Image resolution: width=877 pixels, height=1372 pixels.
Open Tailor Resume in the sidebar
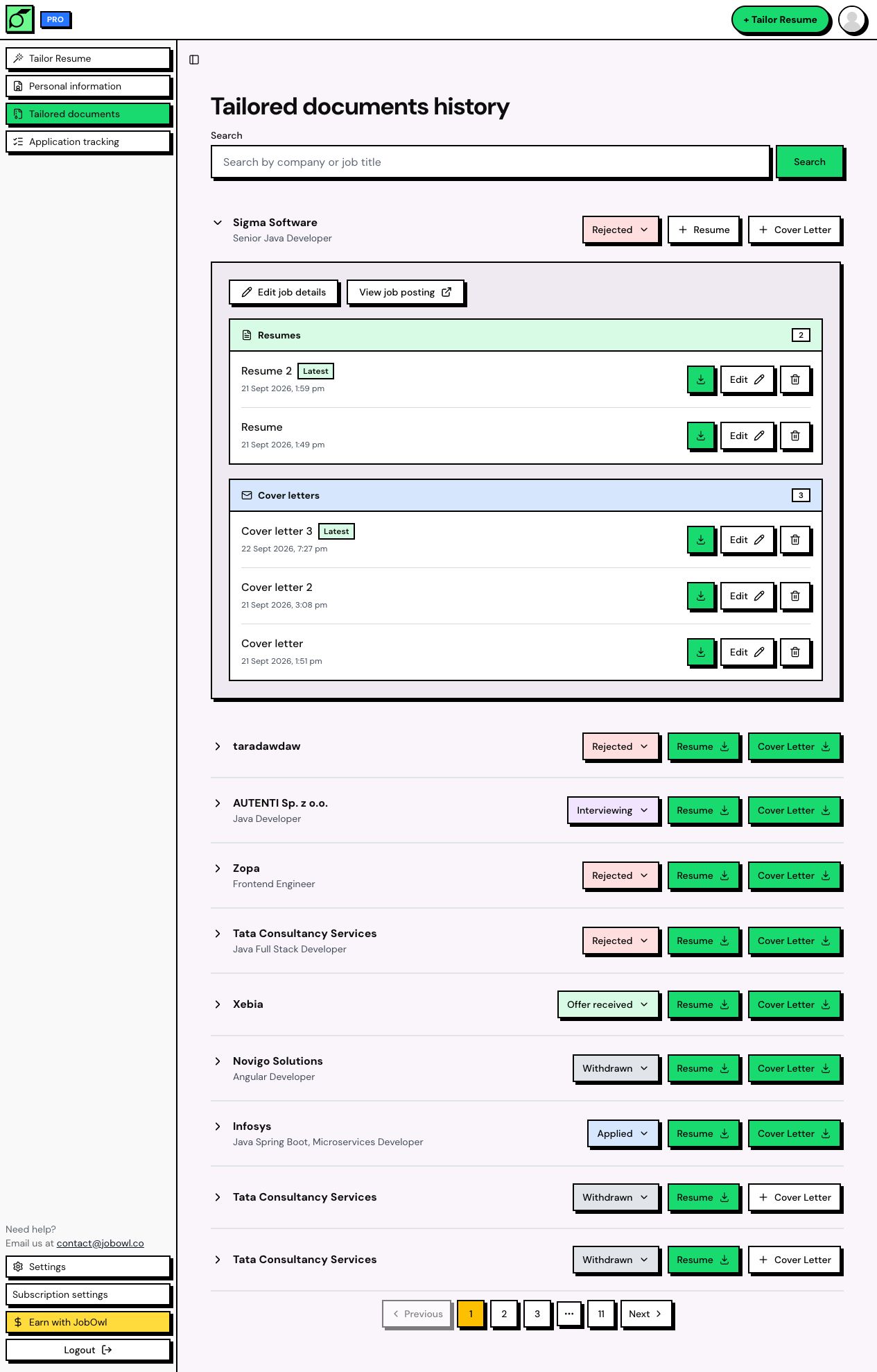click(x=88, y=58)
